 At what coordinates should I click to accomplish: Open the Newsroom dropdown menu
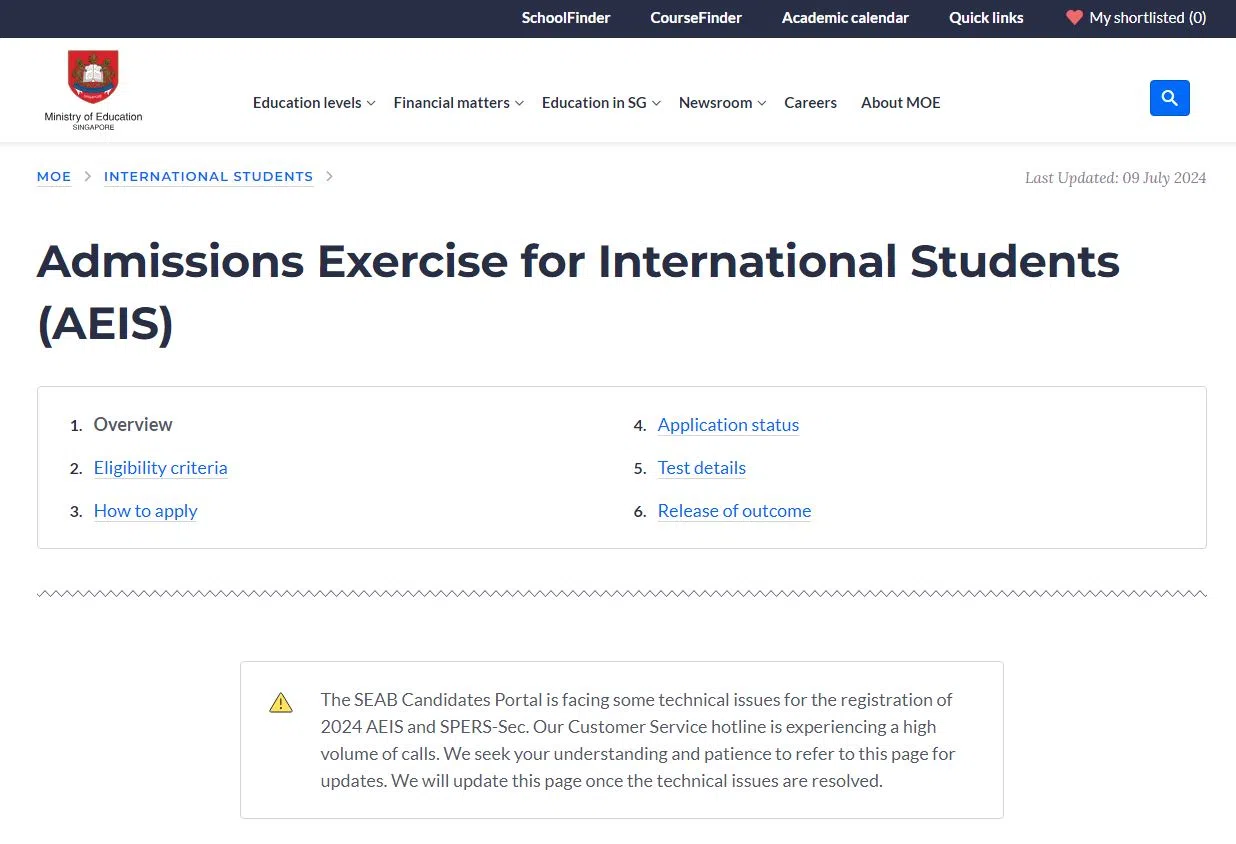tap(721, 103)
